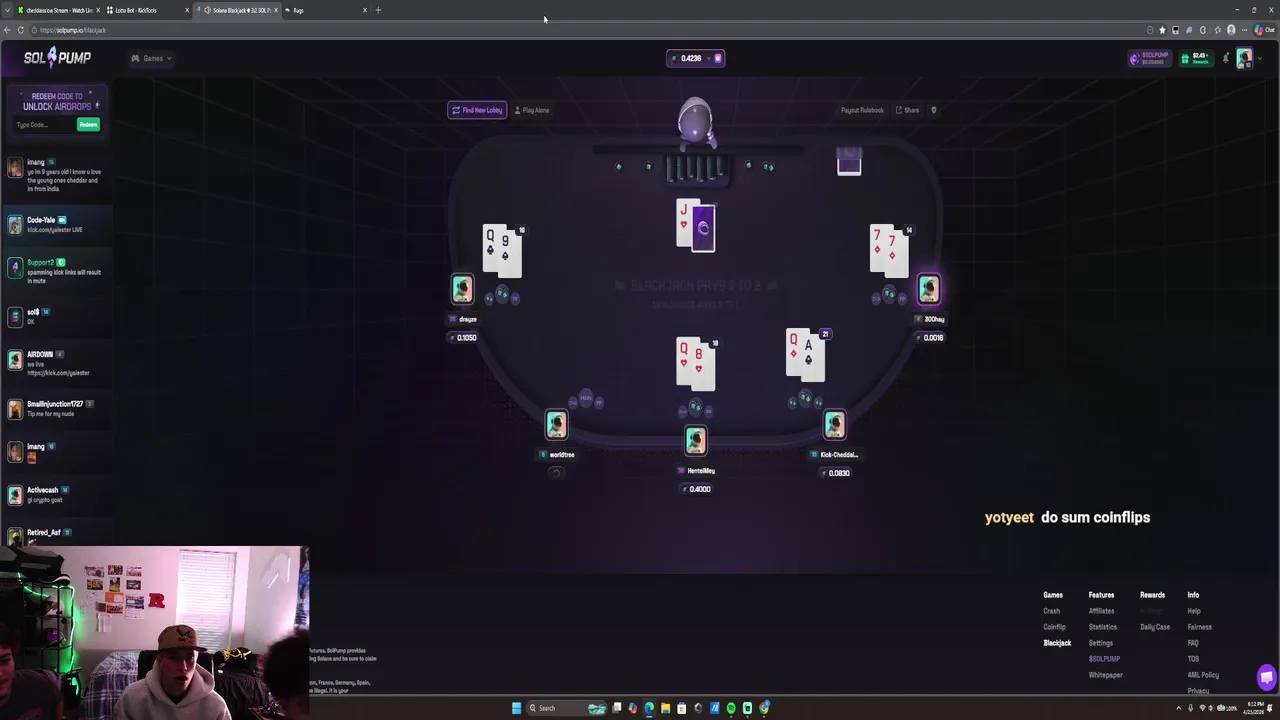Click the purple wallet icon beside balance

(717, 58)
